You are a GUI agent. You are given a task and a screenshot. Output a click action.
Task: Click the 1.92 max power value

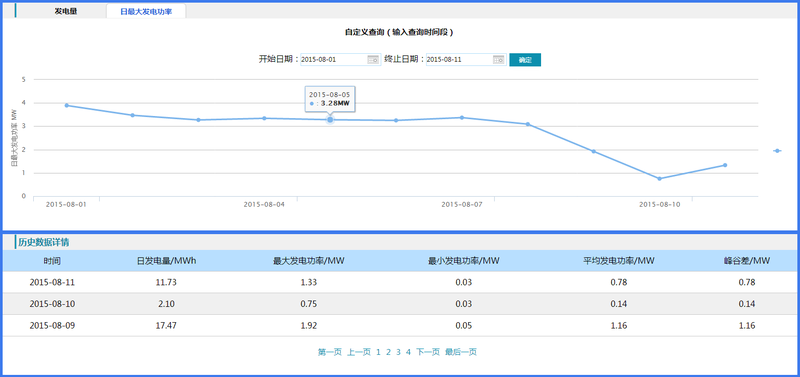click(x=309, y=325)
